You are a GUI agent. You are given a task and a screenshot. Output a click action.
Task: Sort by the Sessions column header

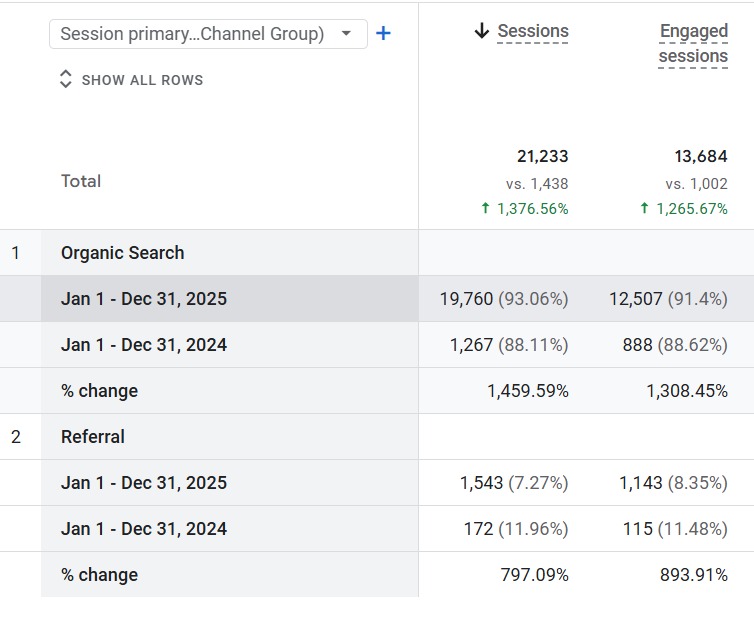tap(533, 32)
